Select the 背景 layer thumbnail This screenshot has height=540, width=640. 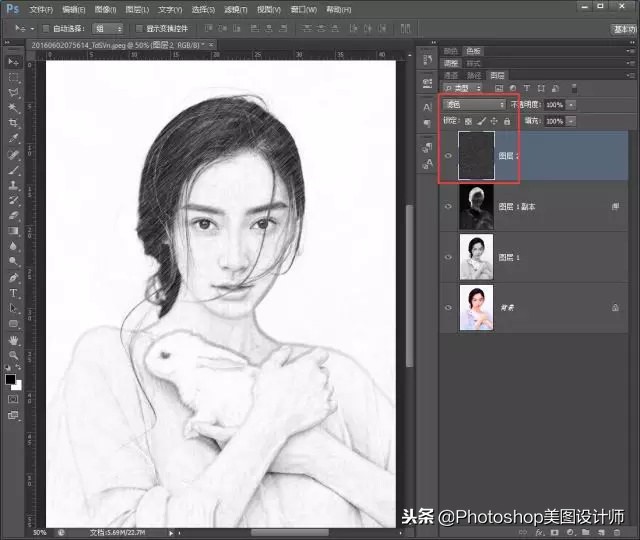coord(476,307)
